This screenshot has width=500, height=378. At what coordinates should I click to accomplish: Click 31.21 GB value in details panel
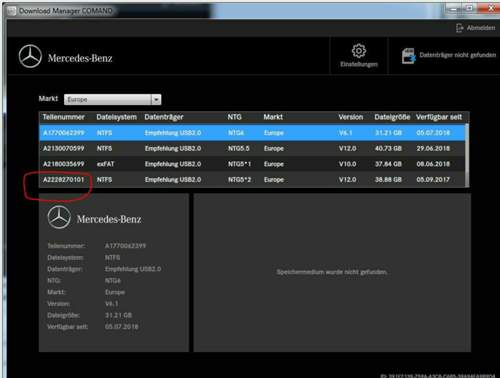coord(118,315)
